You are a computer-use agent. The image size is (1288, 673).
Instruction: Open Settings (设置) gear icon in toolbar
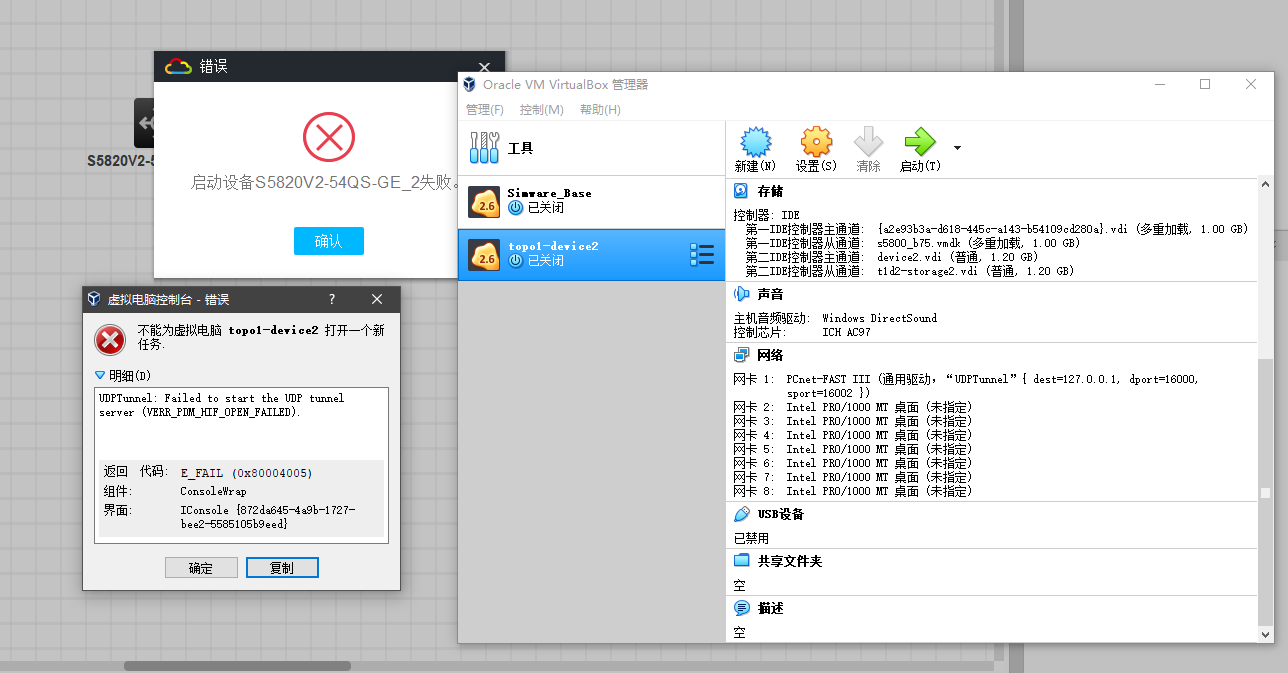point(816,142)
